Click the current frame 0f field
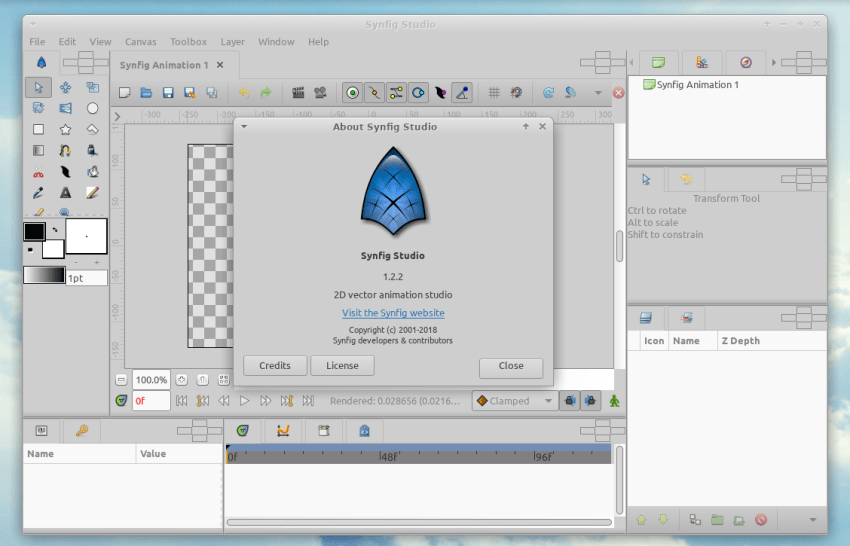Image resolution: width=850 pixels, height=546 pixels. 150,401
